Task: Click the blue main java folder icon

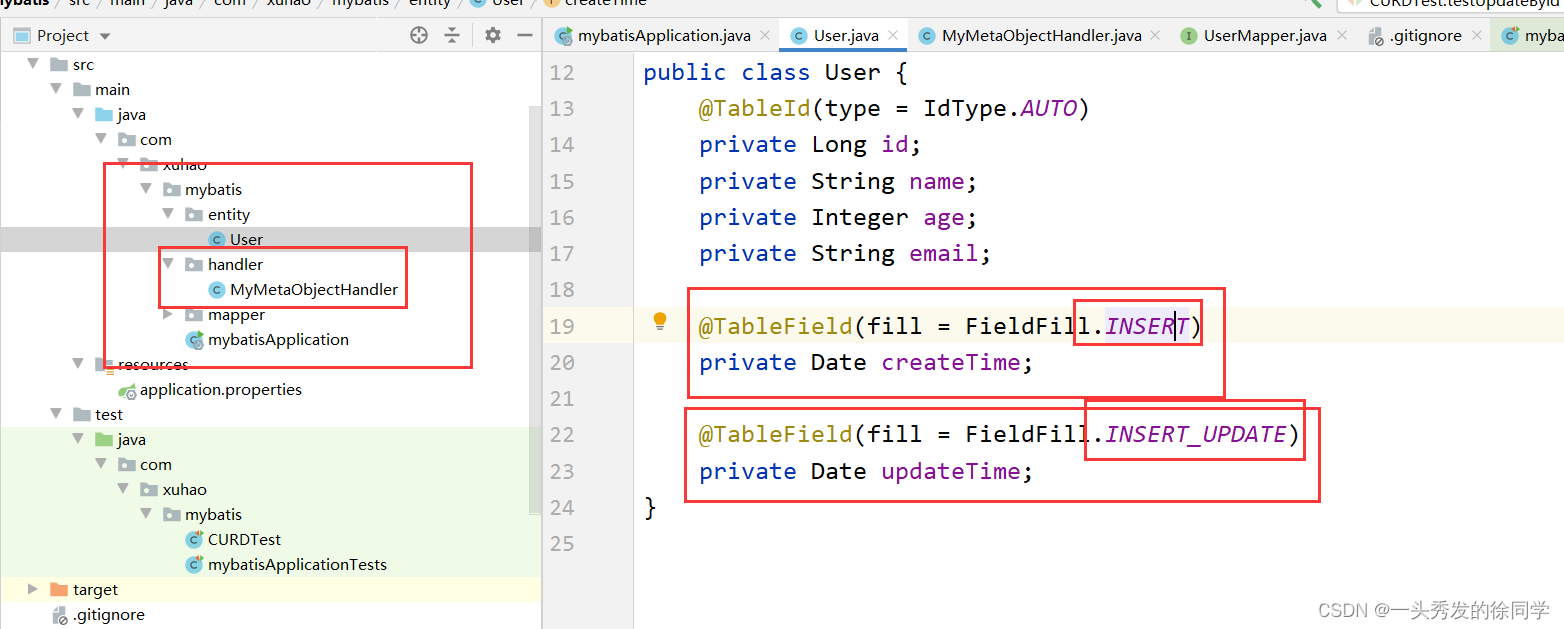Action: 104,114
